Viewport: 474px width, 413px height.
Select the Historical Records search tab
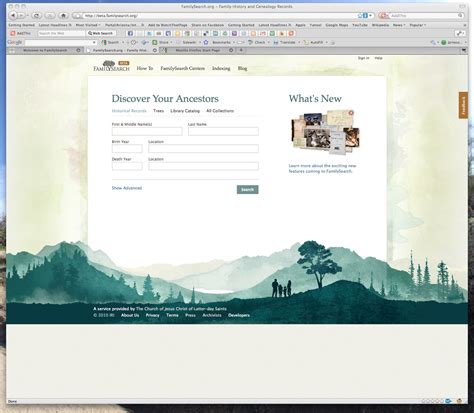click(129, 111)
